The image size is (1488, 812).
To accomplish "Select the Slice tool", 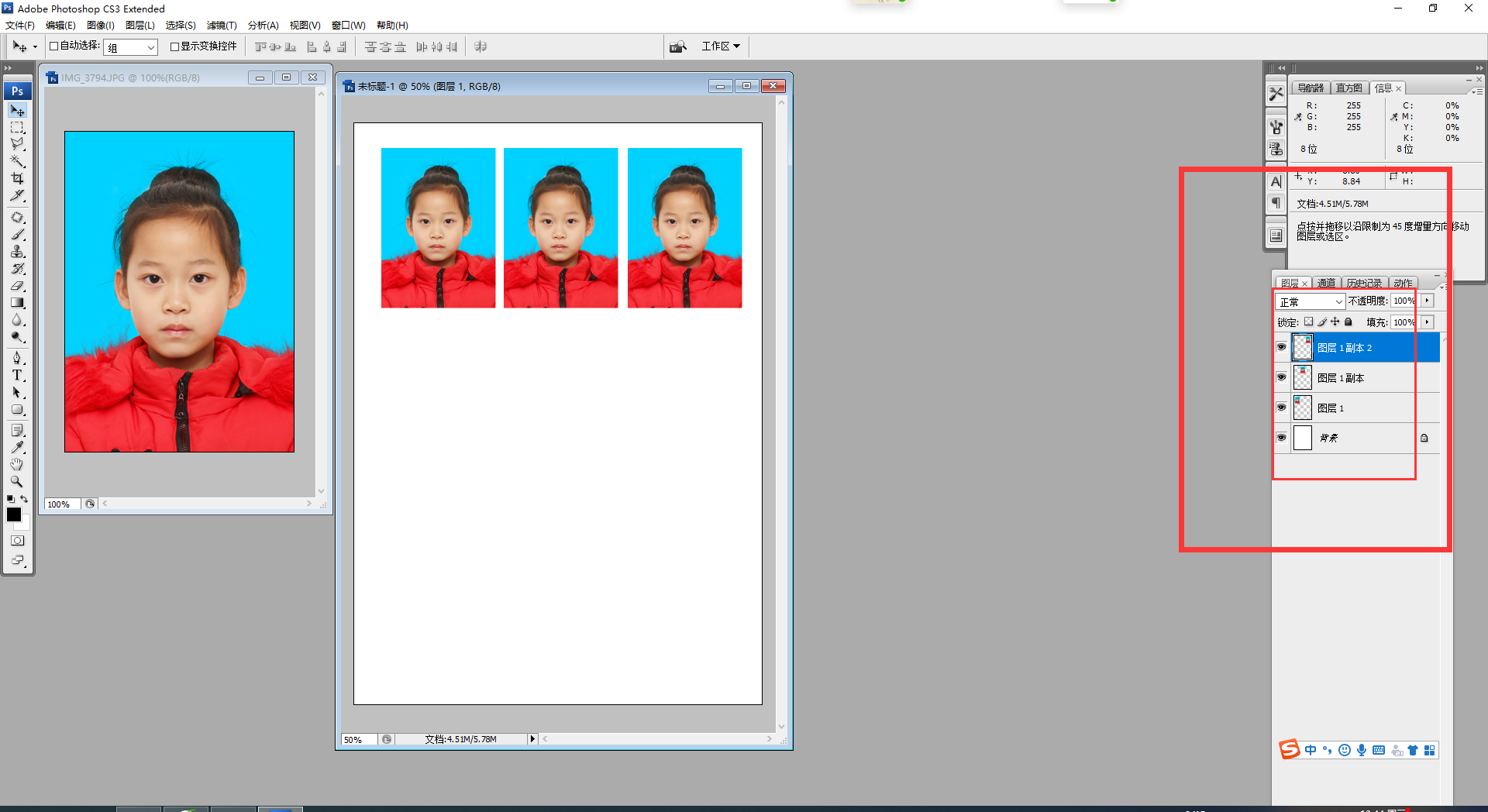I will (17, 195).
